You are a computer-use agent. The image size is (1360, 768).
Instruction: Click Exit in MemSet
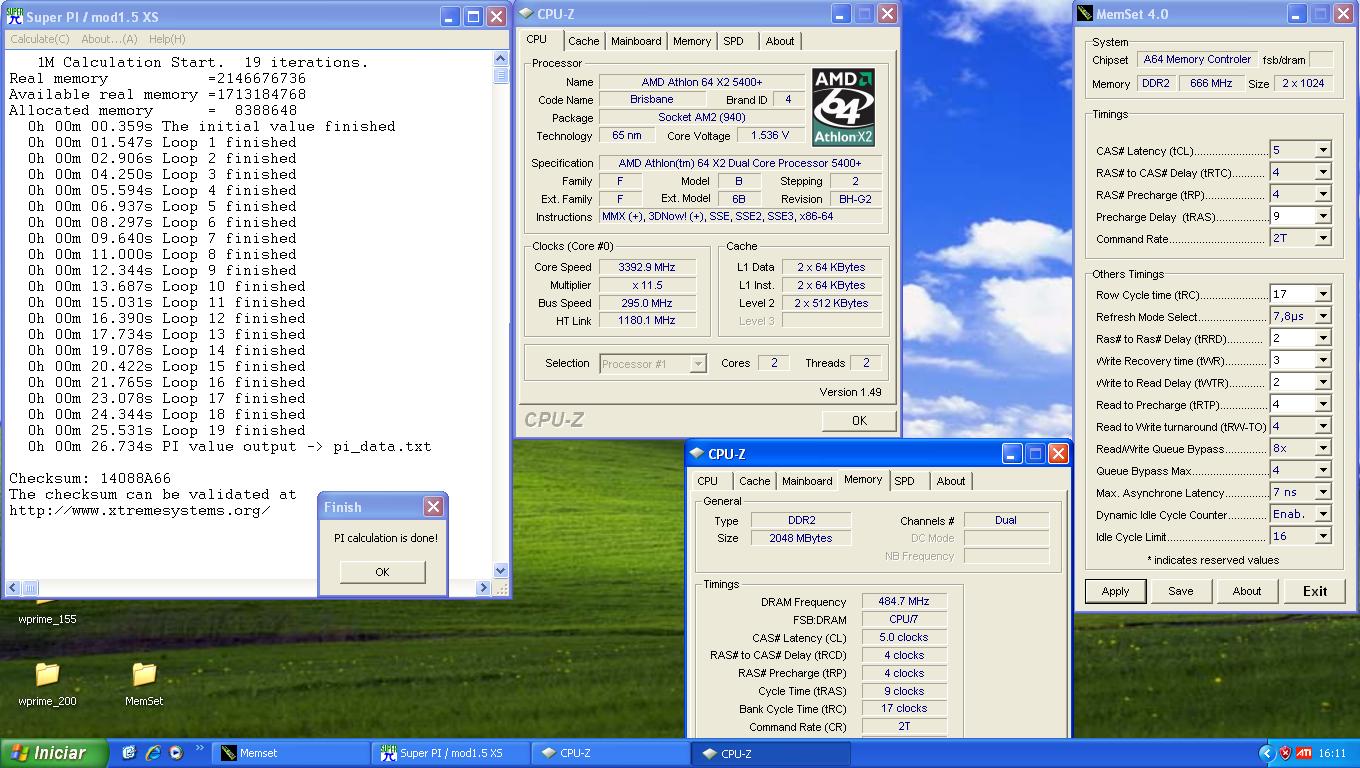pyautogui.click(x=1315, y=591)
